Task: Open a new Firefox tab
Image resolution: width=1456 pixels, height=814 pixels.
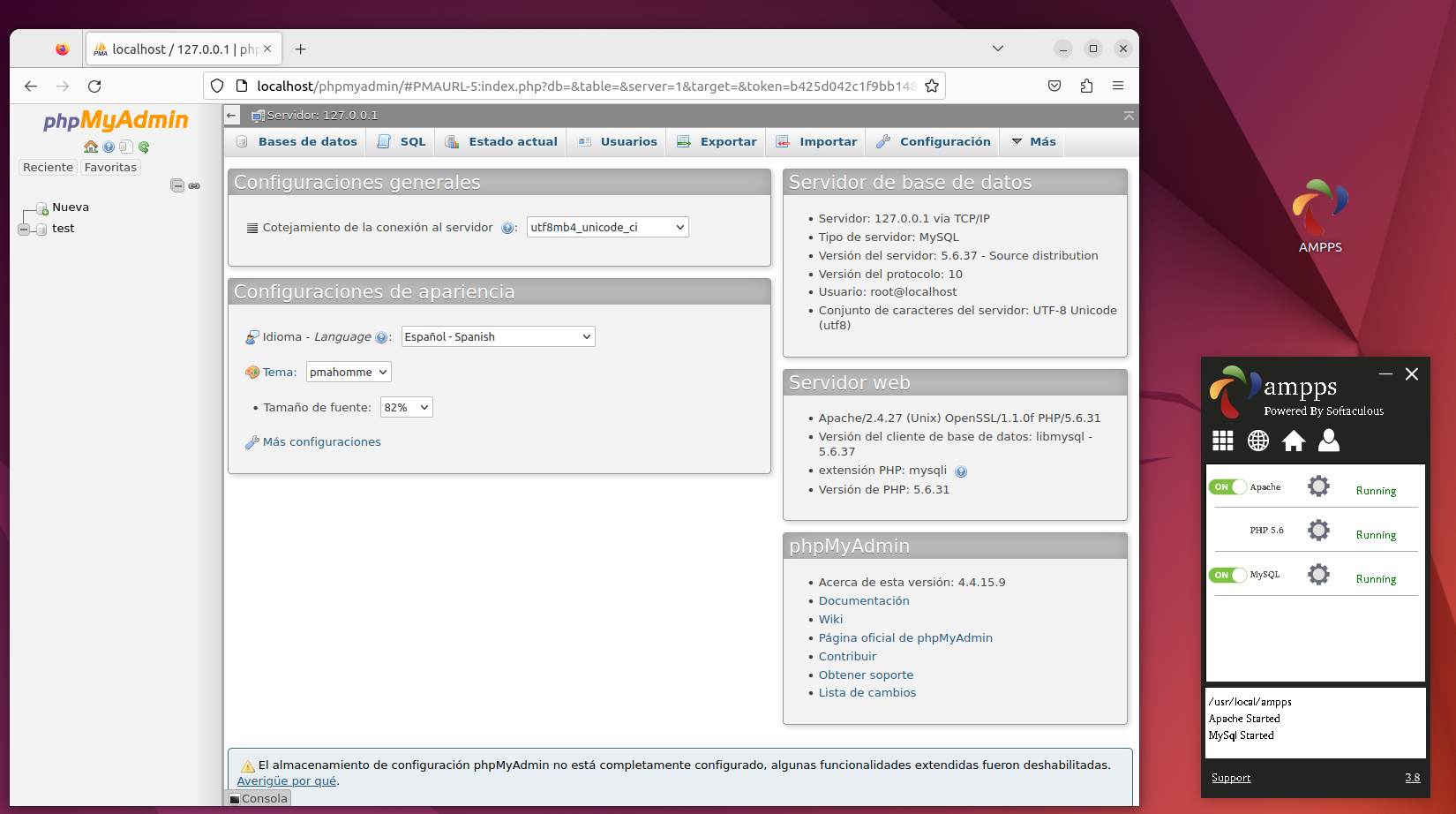Action: [301, 49]
